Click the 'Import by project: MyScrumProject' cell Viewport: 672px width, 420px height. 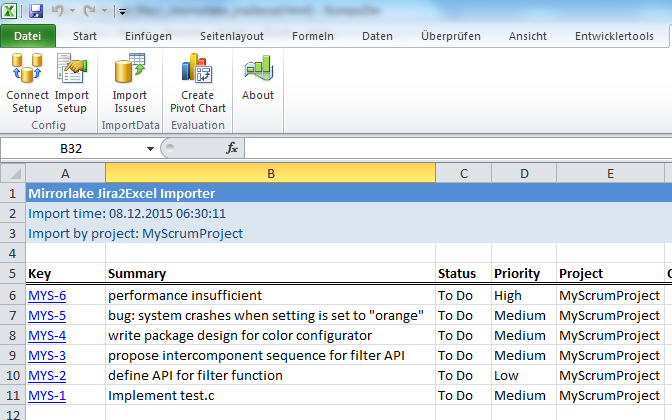(135, 234)
